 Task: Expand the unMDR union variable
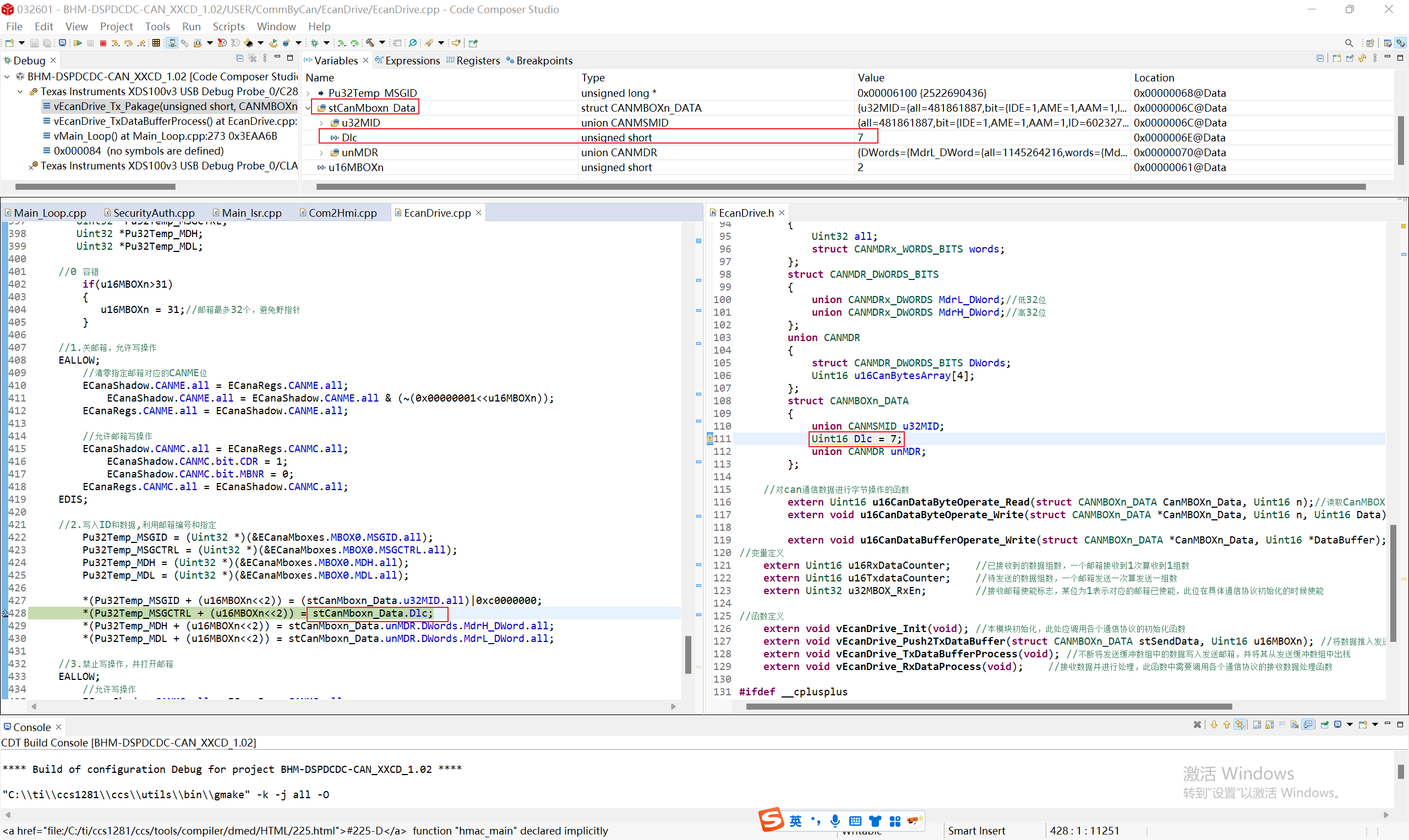coord(321,152)
